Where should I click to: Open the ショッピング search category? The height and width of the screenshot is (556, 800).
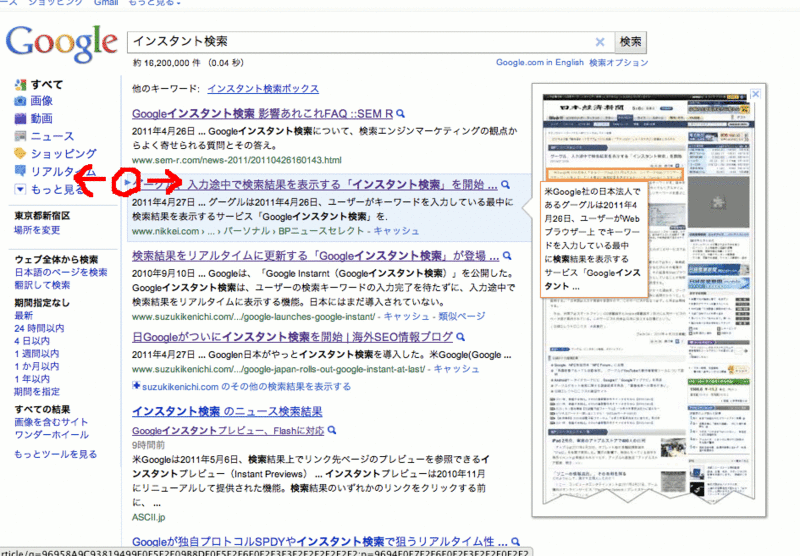[64, 153]
